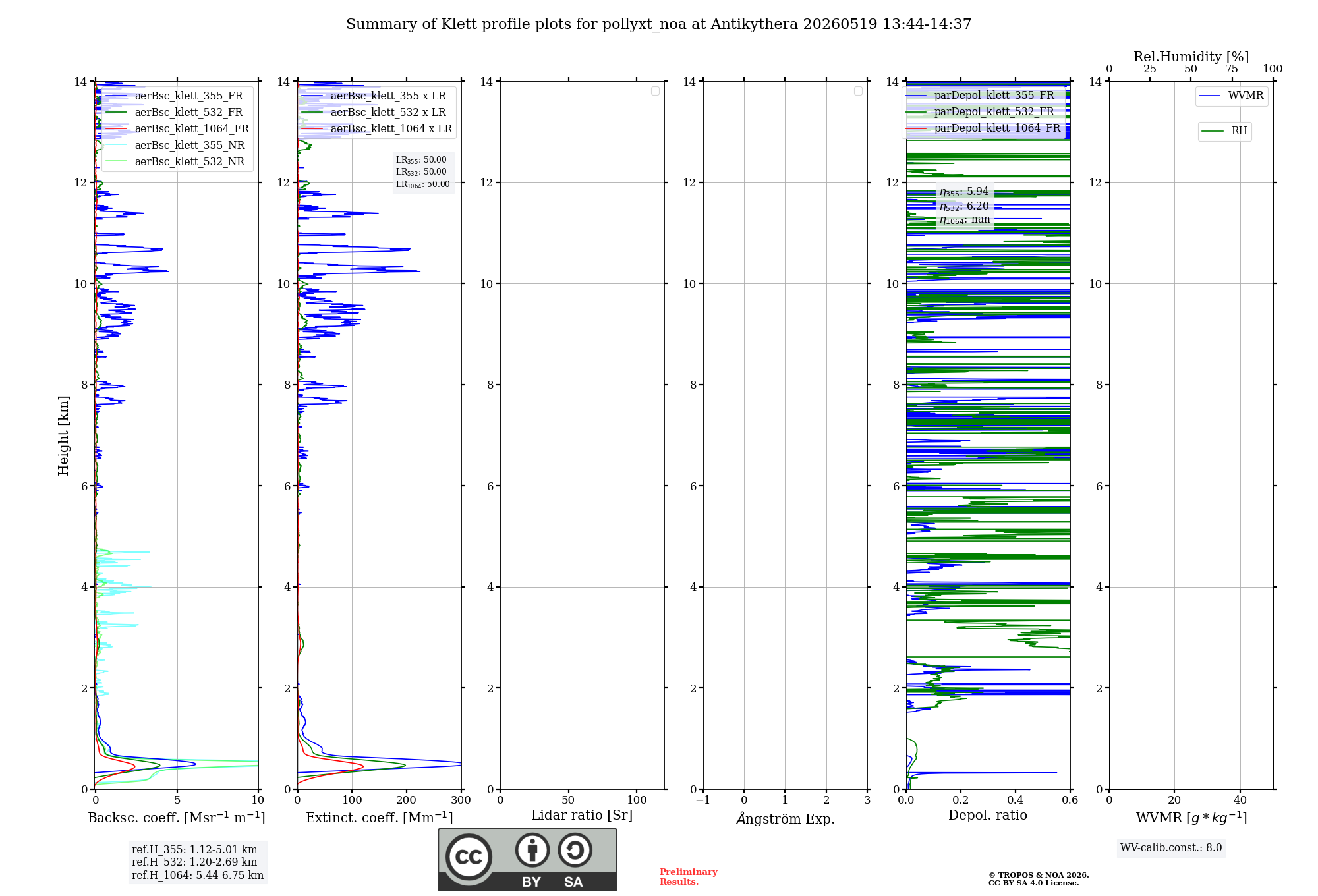1318x896 pixels.
Task: Click the Lidar ratio [Sr] axis label
Action: pos(582,816)
